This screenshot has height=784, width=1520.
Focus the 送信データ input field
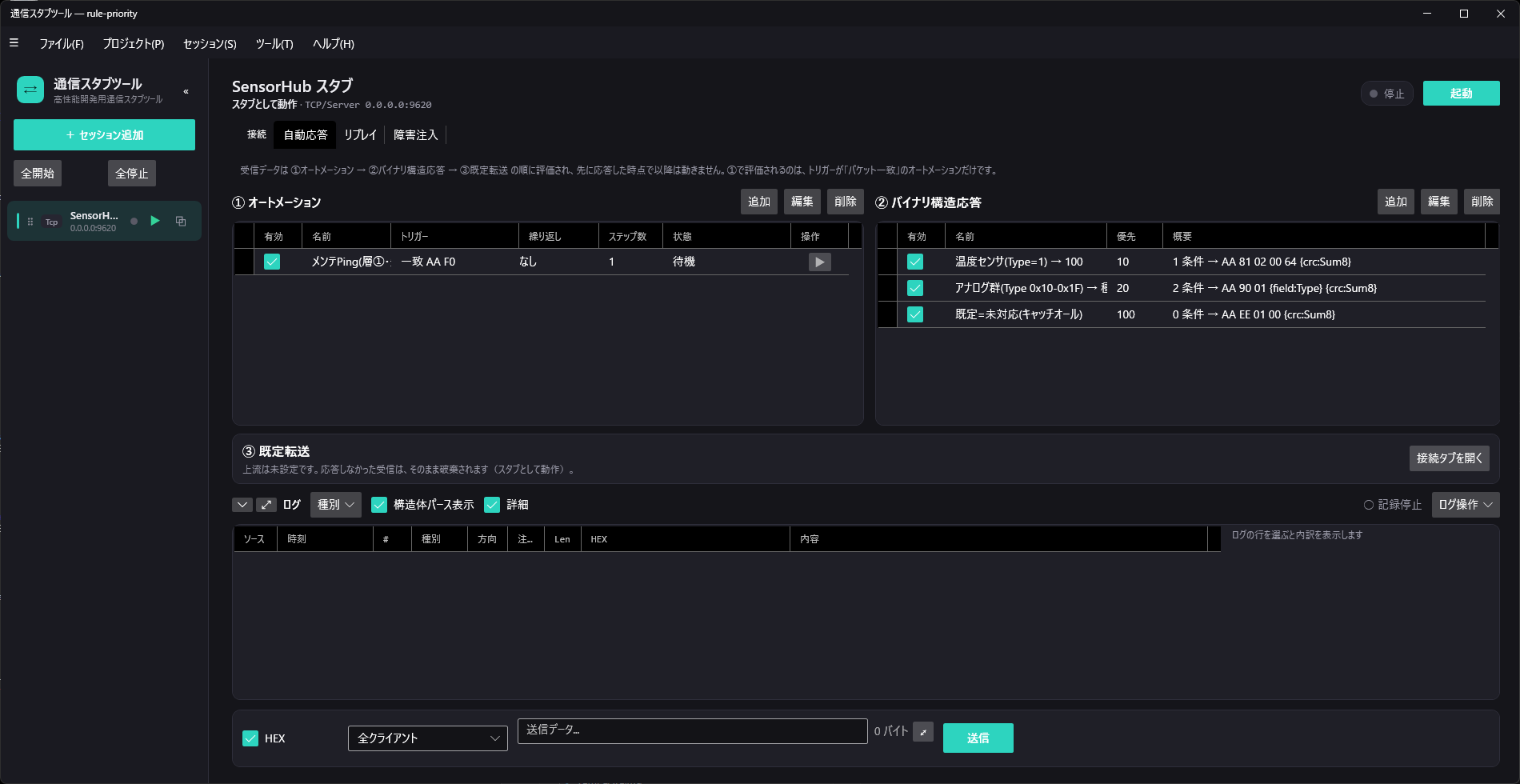[x=693, y=730]
